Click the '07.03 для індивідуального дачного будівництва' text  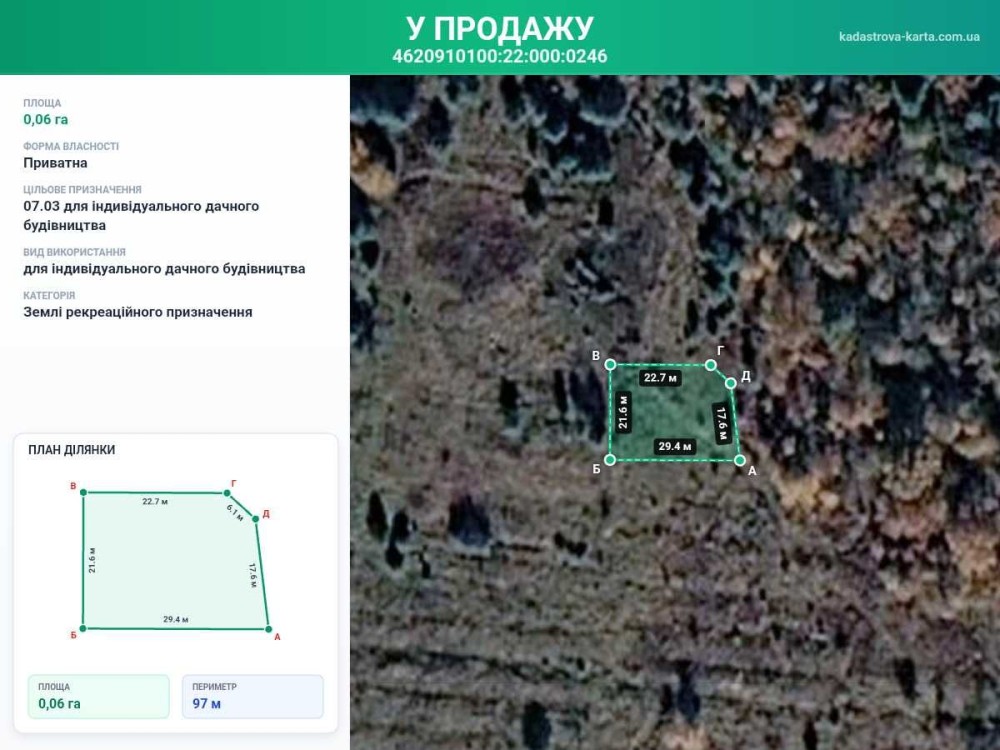[x=141, y=216]
